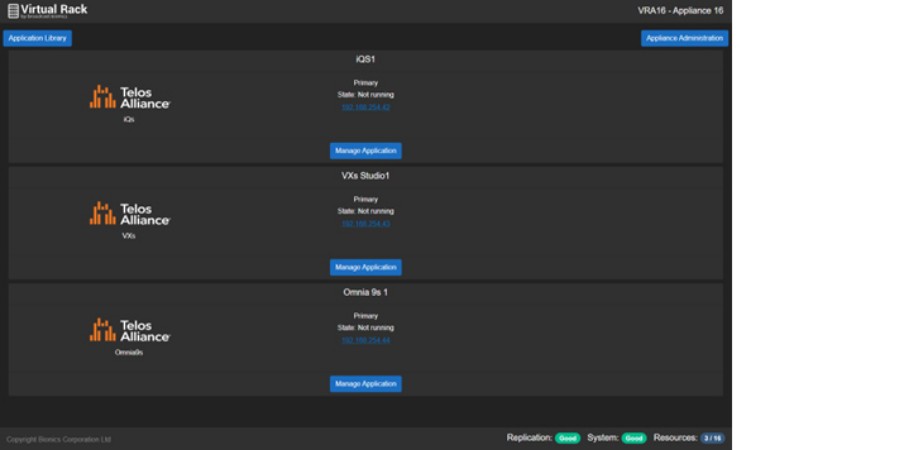Click the System Good status badge

(x=634, y=438)
